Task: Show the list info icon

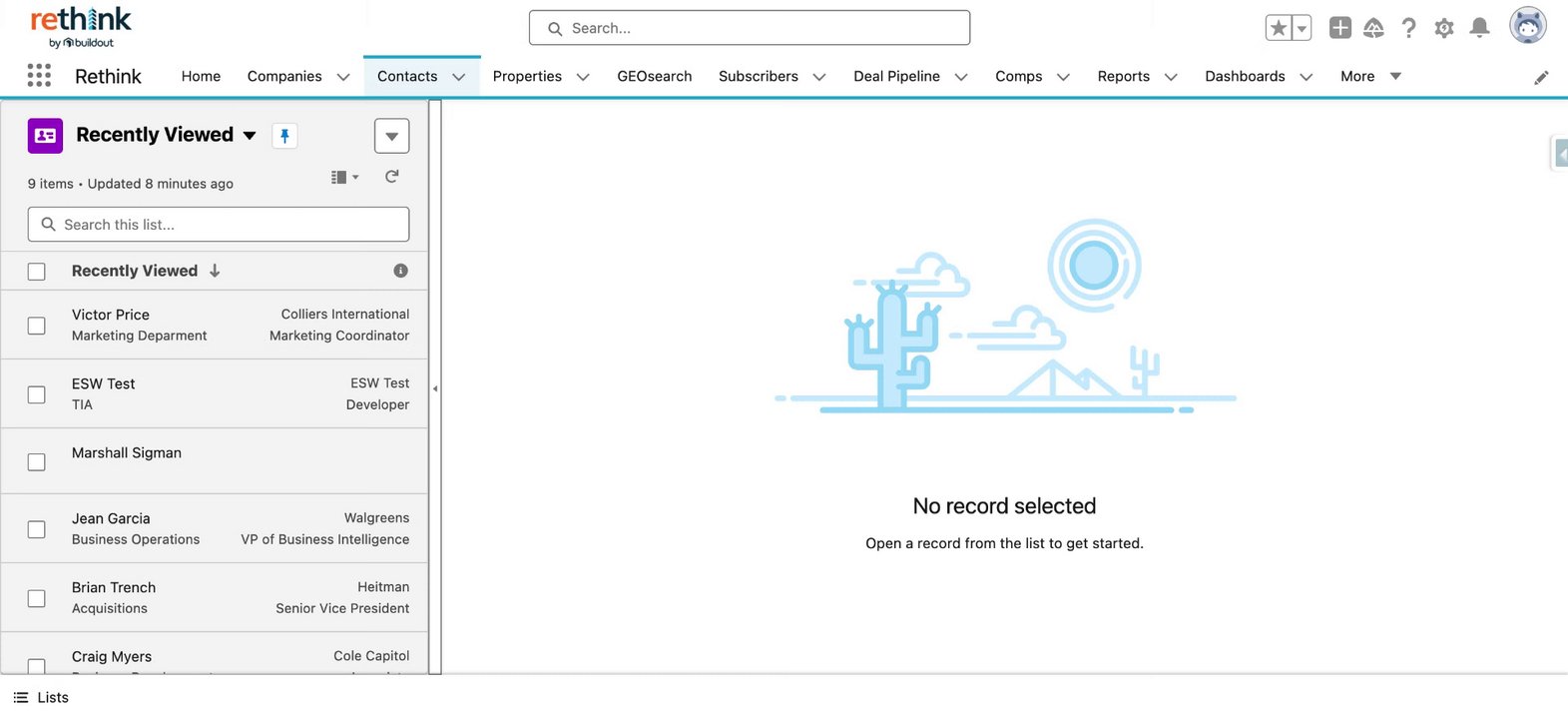Action: pos(400,271)
